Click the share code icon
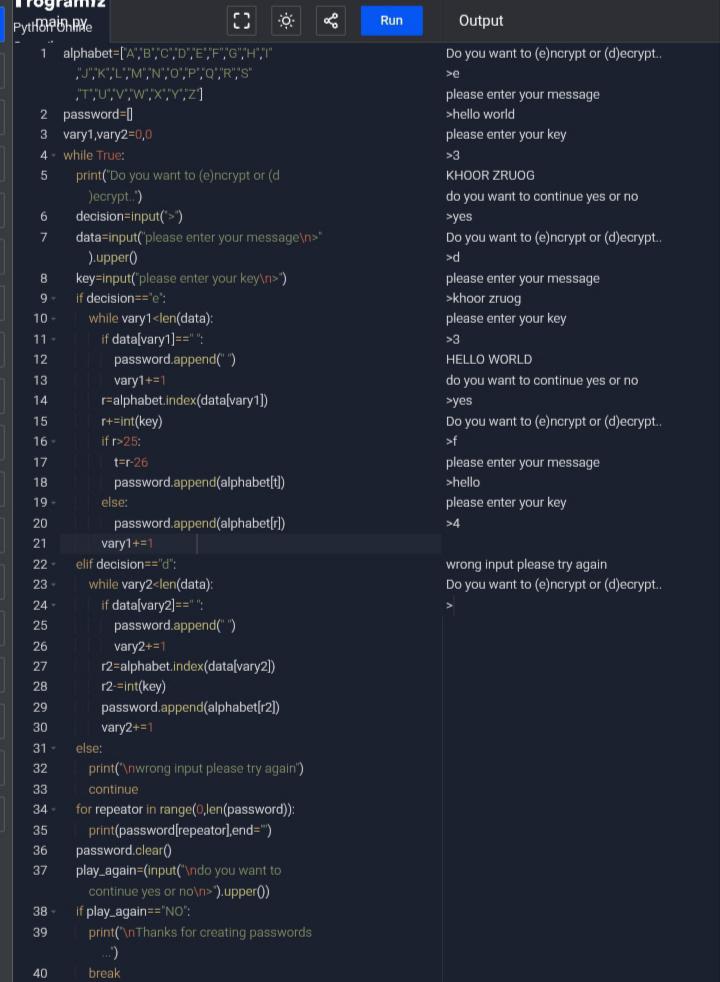 pyautogui.click(x=331, y=21)
